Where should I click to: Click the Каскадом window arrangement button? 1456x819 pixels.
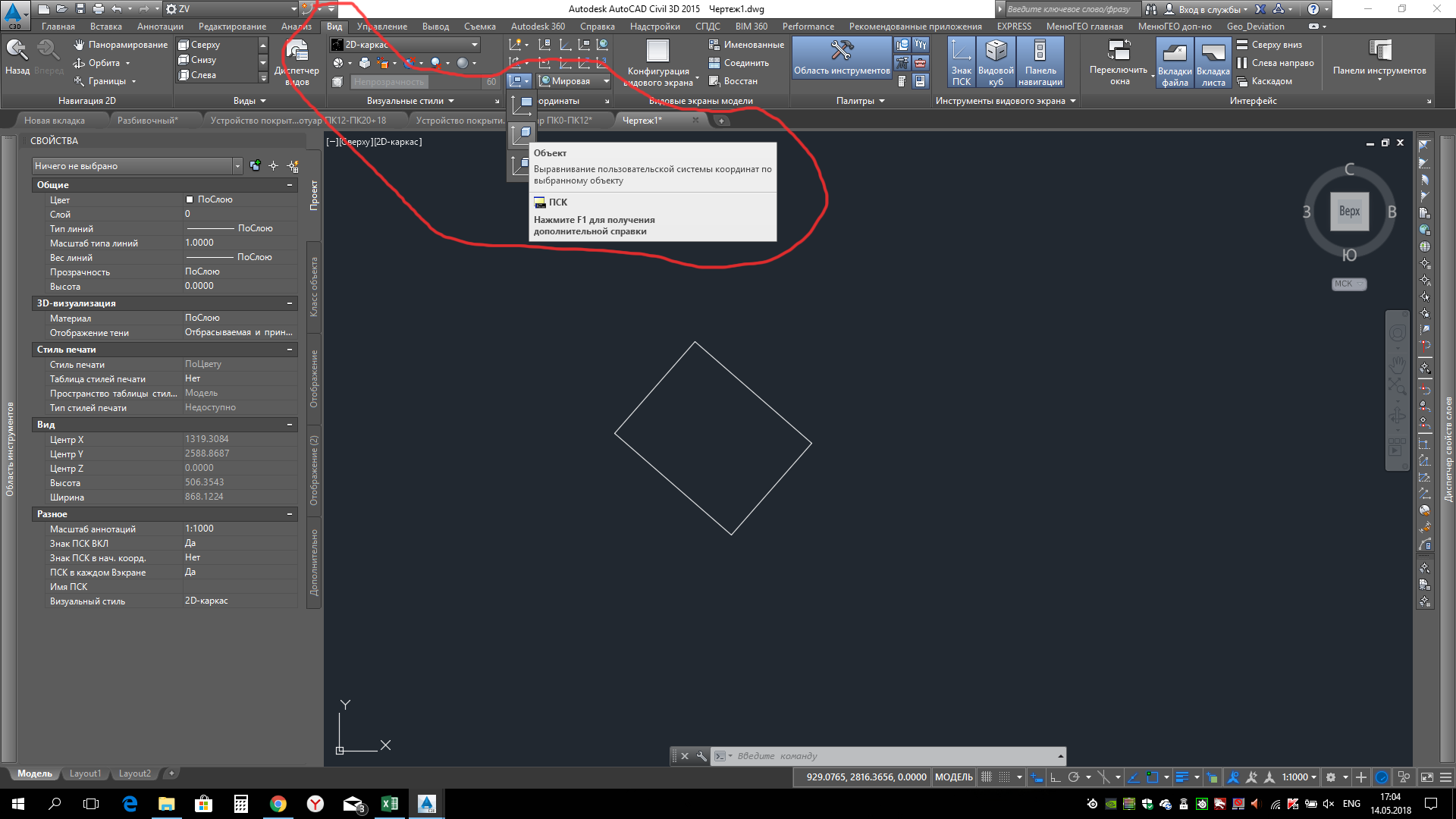pos(1264,81)
